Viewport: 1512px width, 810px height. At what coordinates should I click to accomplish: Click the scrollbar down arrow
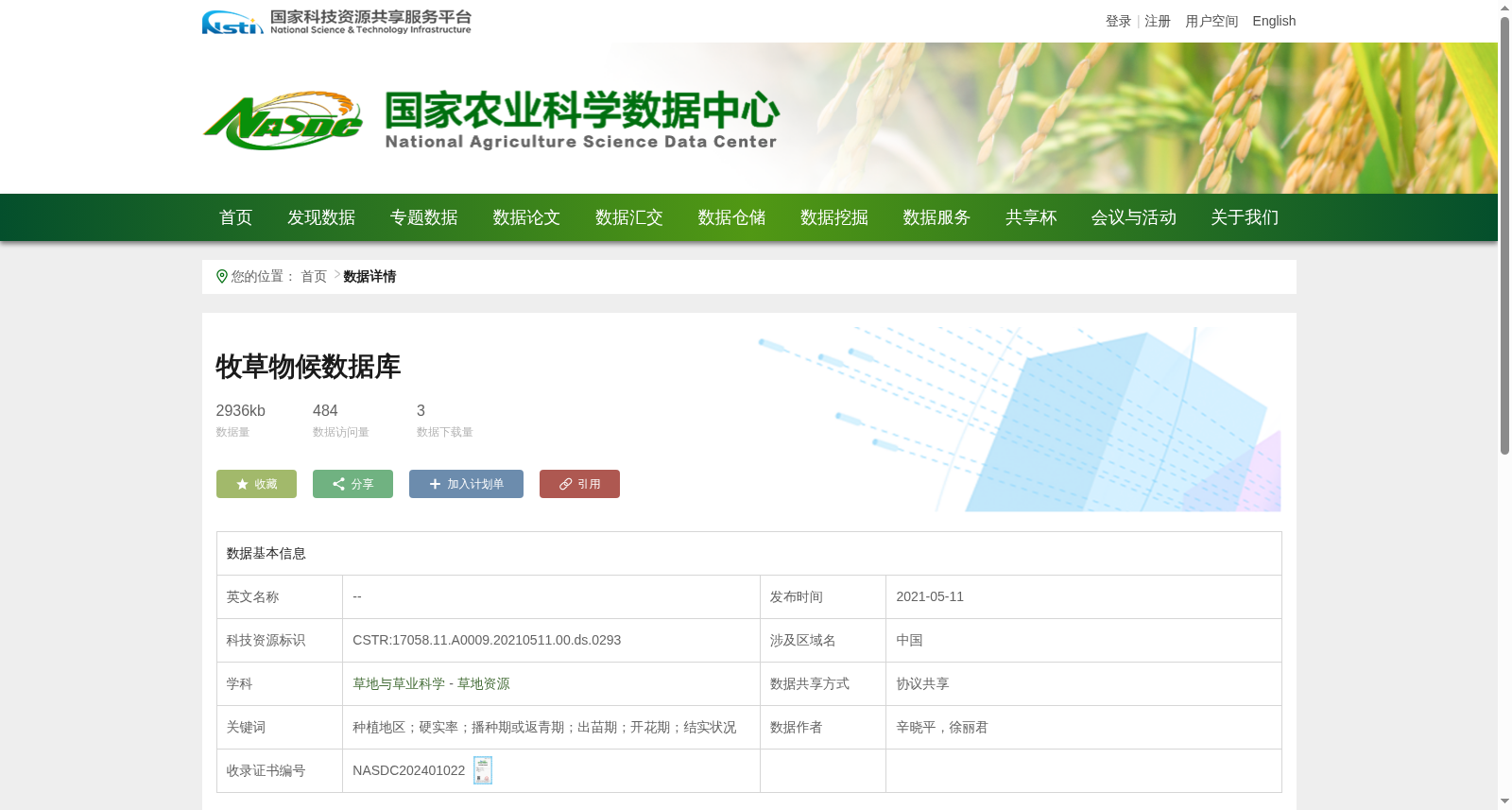[x=1504, y=801]
